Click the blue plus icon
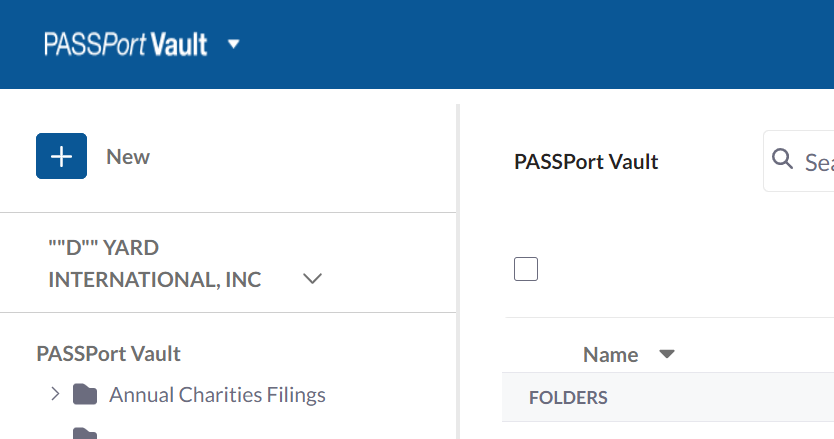 point(61,156)
